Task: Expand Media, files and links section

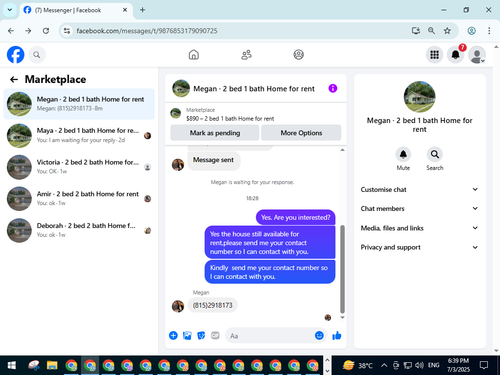Action: tap(419, 228)
